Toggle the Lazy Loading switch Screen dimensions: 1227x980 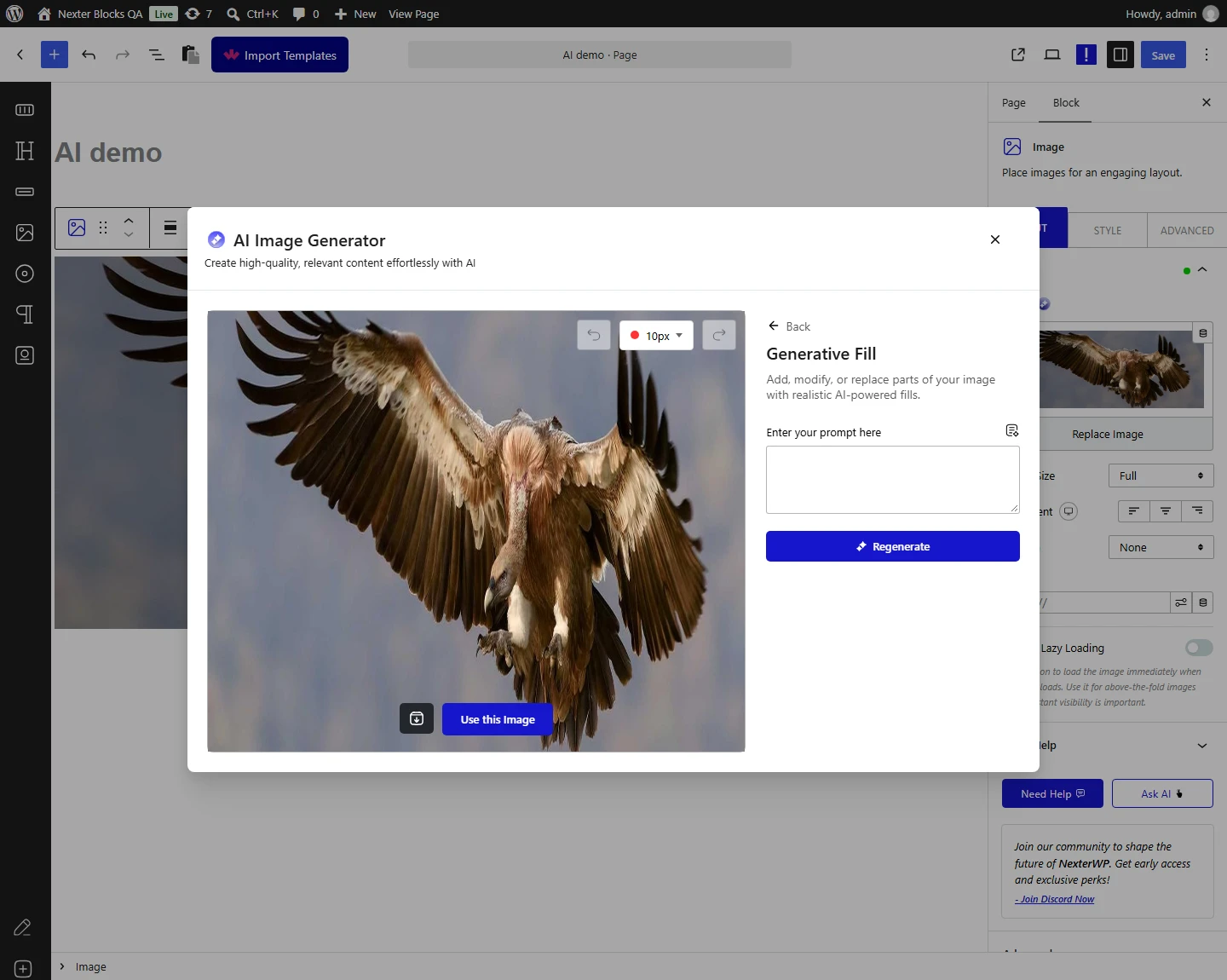pos(1199,648)
